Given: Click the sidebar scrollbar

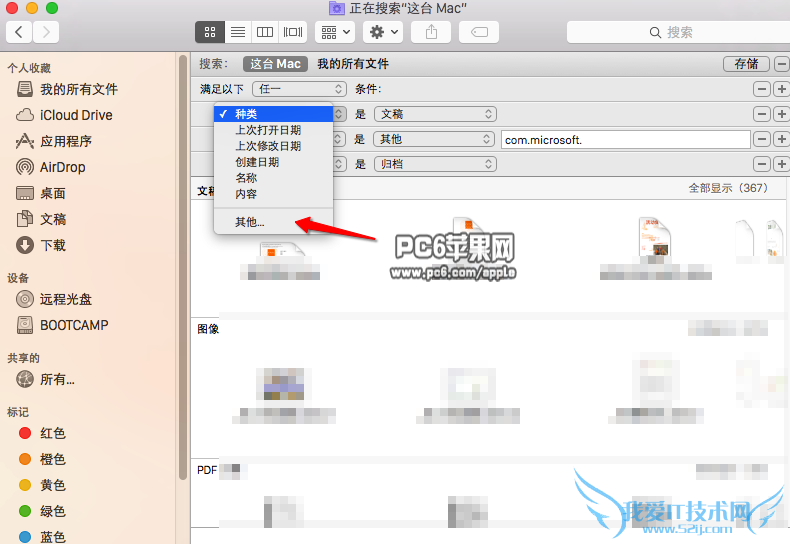Looking at the screenshot, I should (183, 267).
